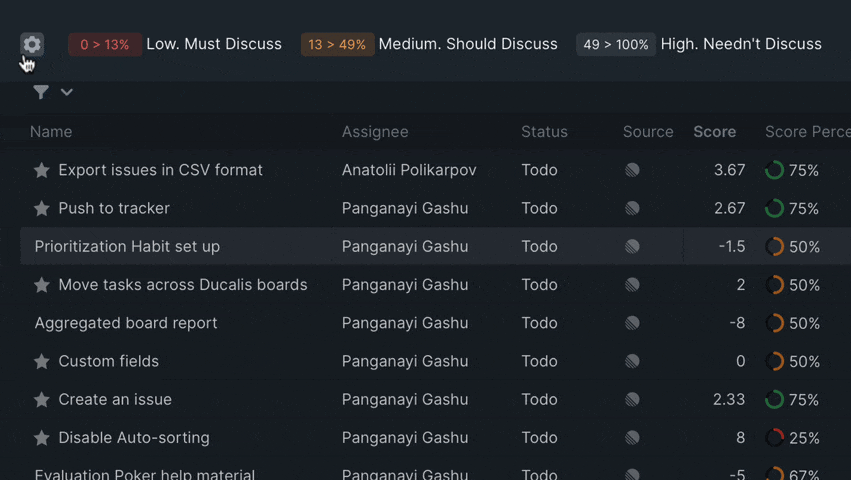Screen dimensions: 851x480
Task: Click source icon for Aggregated board report
Action: (x=632, y=324)
